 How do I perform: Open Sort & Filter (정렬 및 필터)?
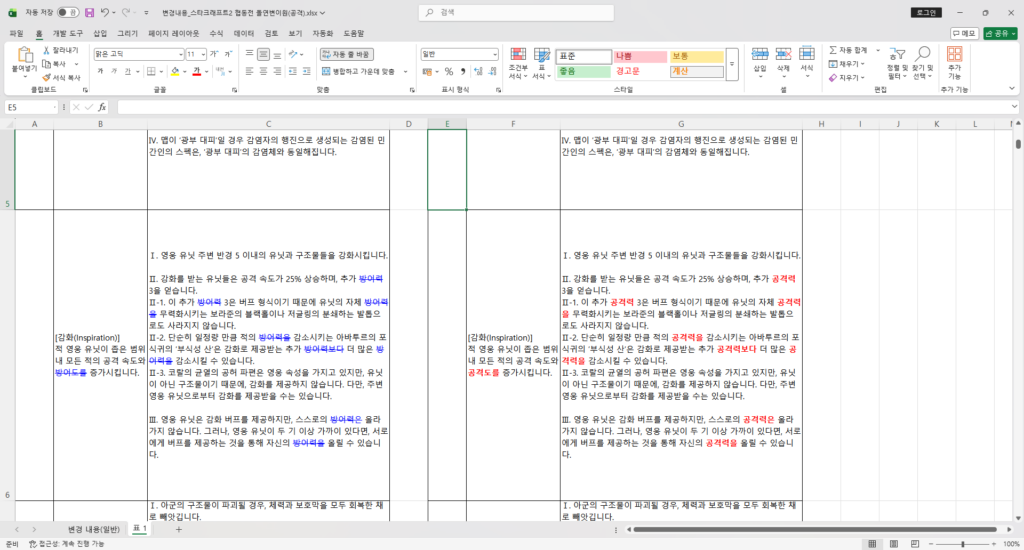pyautogui.click(x=895, y=62)
